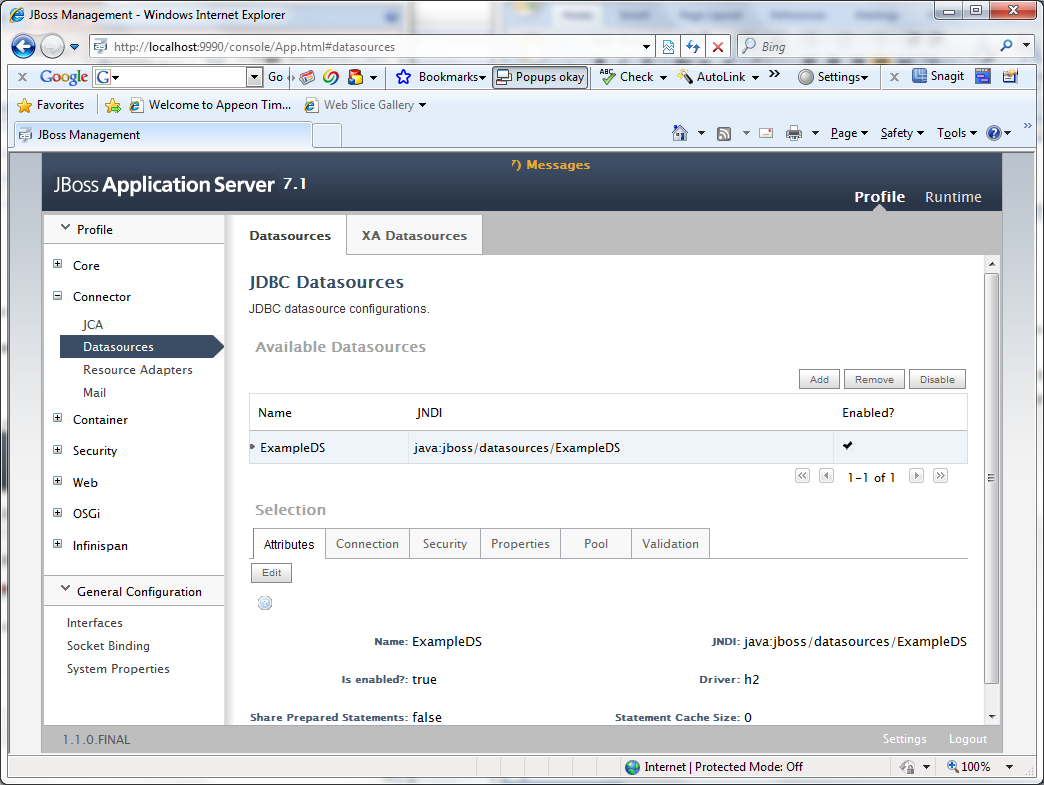
Task: Click the Refresh arrows icon
Action: click(693, 47)
